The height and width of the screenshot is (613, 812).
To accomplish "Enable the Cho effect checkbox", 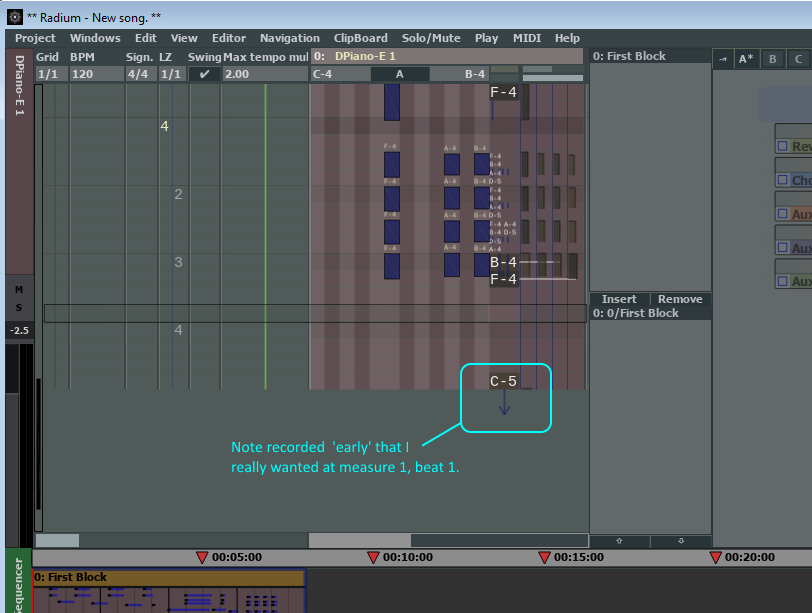I will pos(784,179).
